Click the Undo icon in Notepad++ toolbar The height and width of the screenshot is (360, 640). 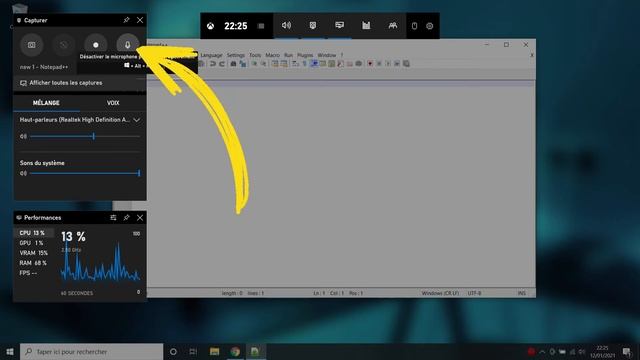tap(213, 64)
